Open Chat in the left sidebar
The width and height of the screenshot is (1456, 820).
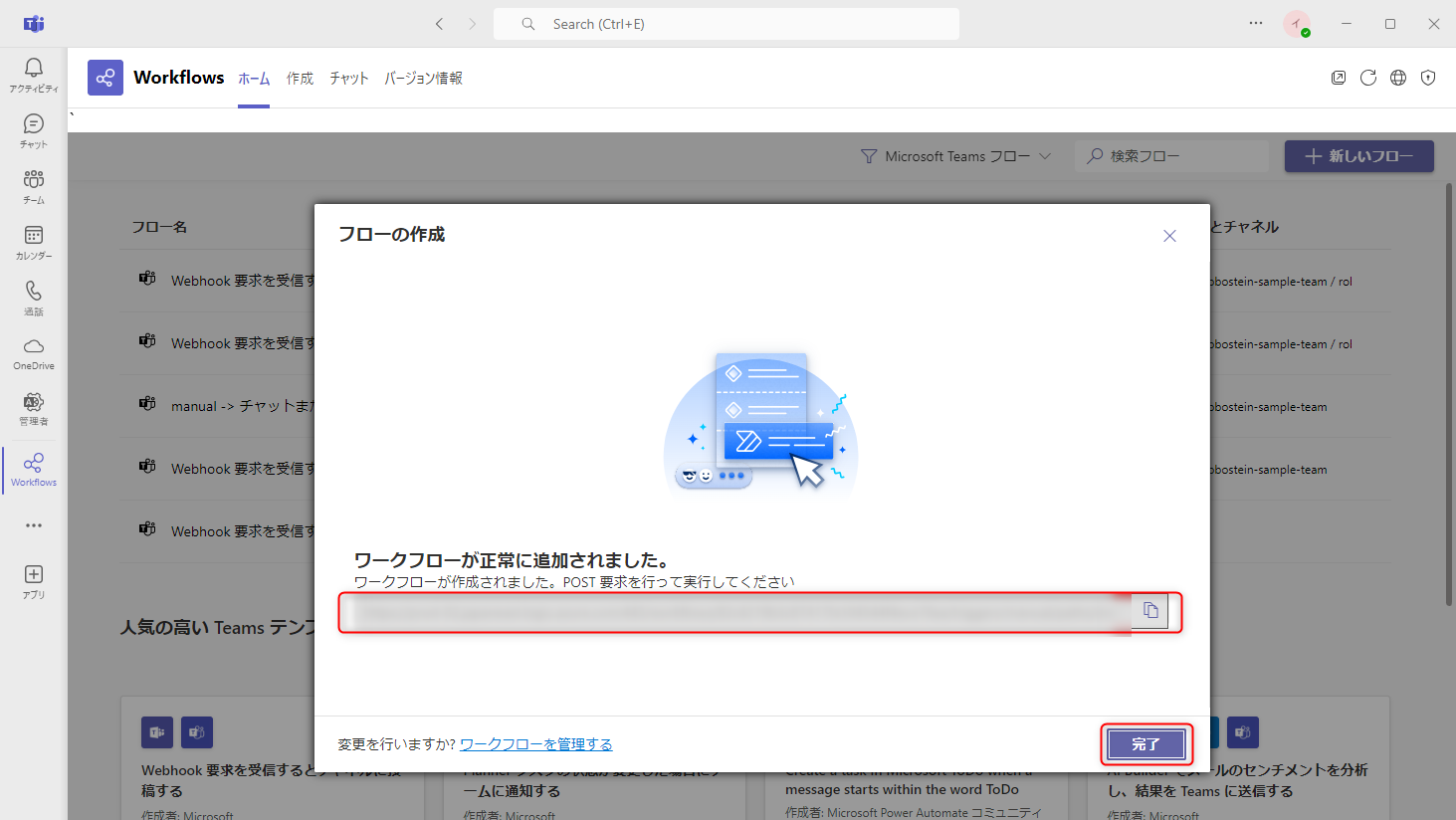[x=34, y=130]
